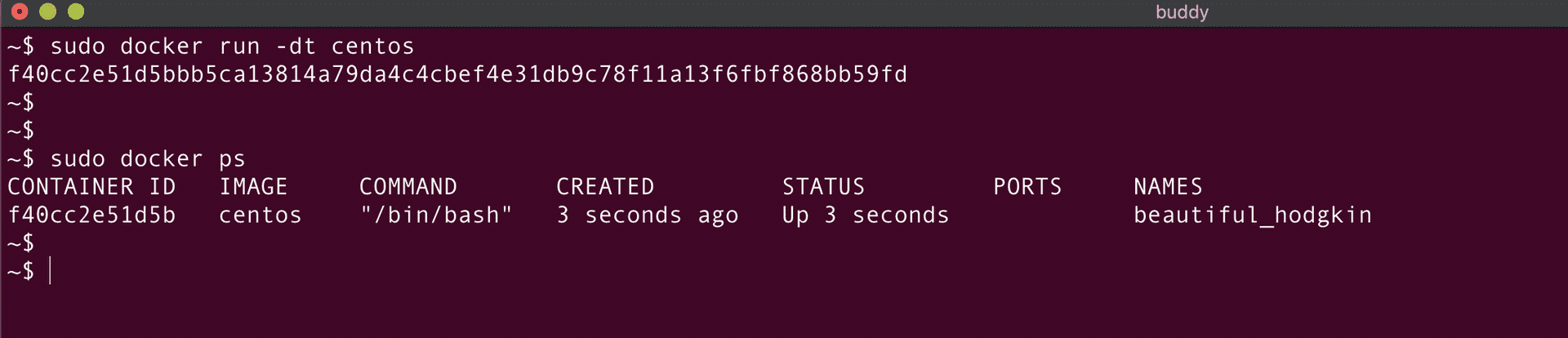
Task: Click the CREATED column header
Action: tap(604, 187)
